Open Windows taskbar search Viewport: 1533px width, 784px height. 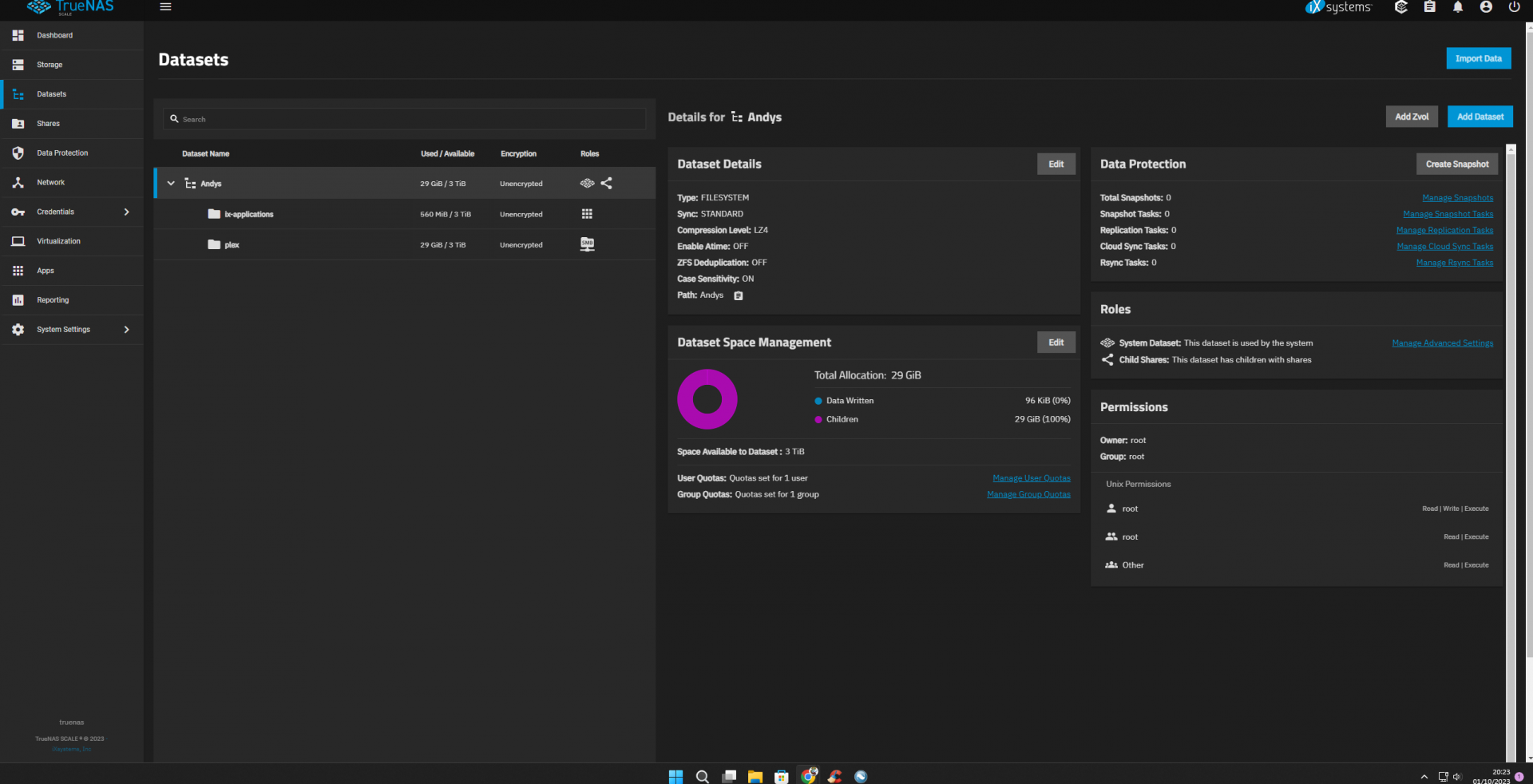tap(702, 776)
